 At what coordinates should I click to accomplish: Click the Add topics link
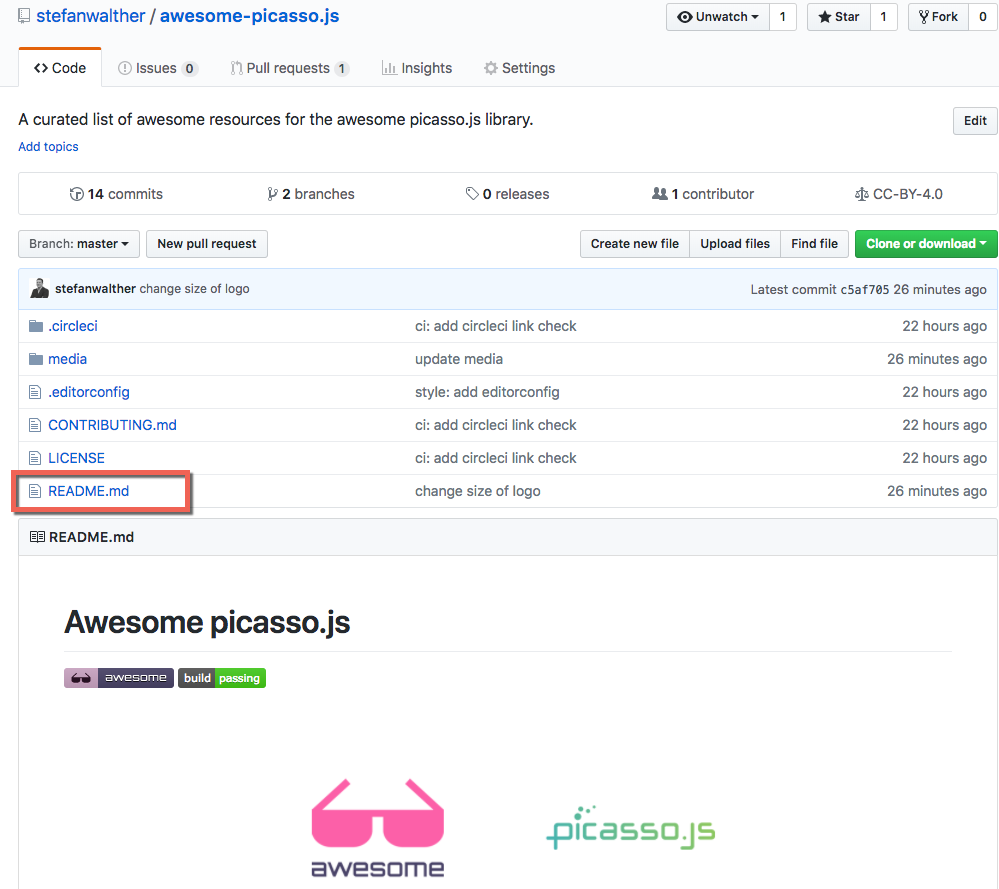tap(48, 147)
